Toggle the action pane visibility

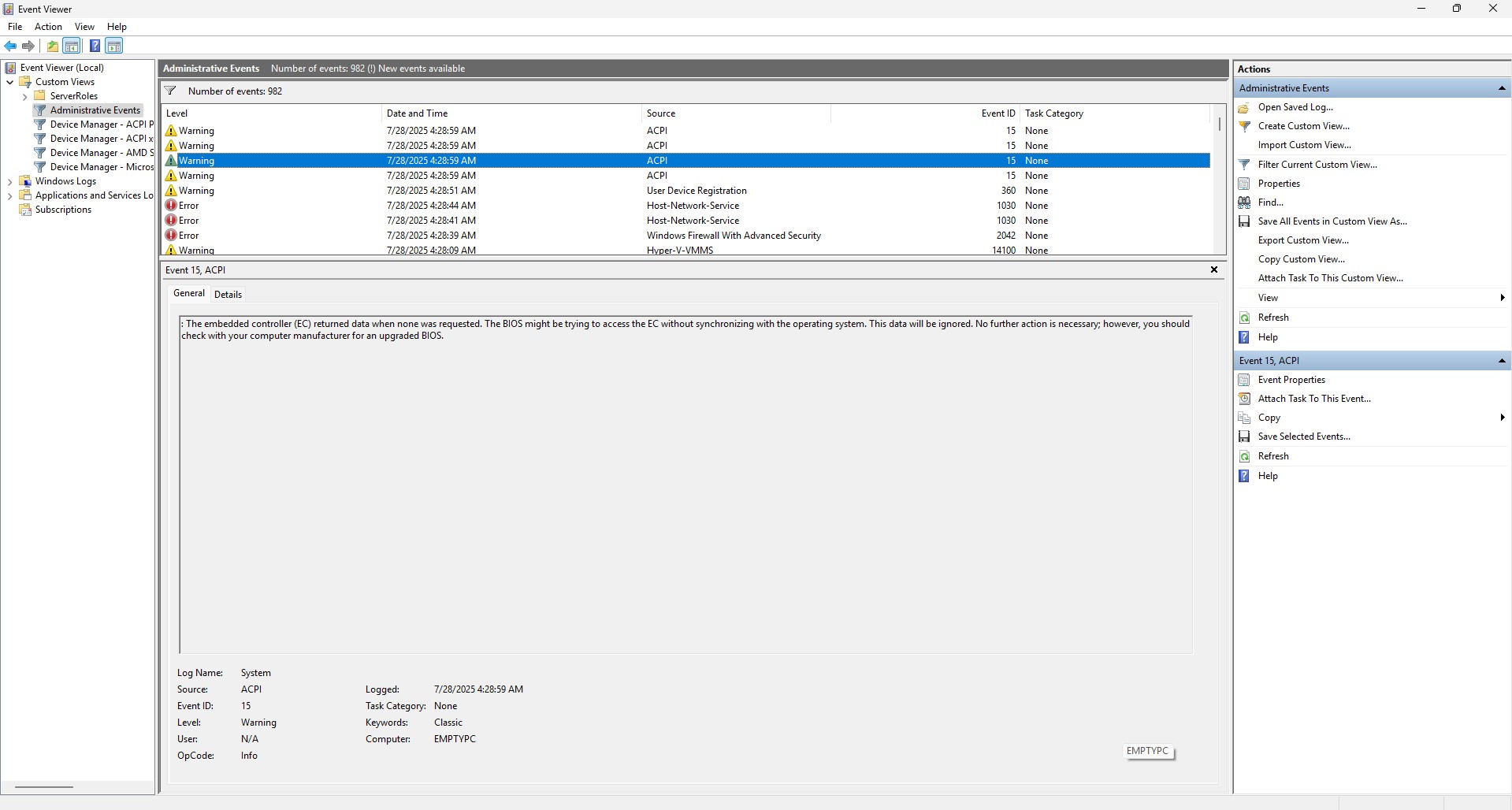click(x=114, y=46)
